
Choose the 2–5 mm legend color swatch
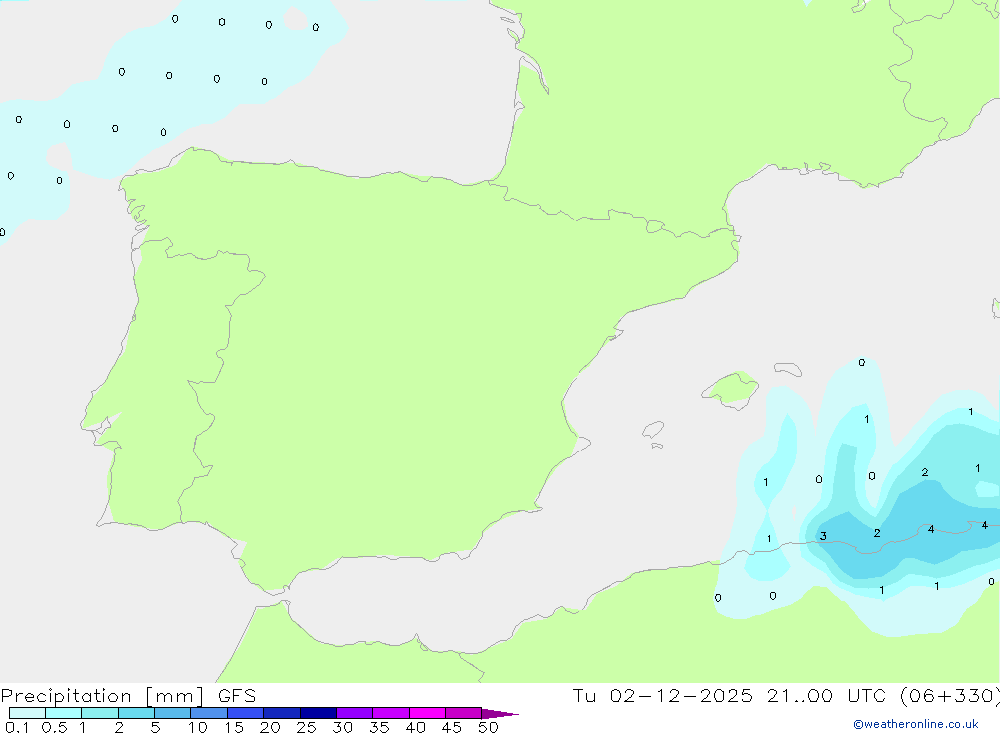136,713
